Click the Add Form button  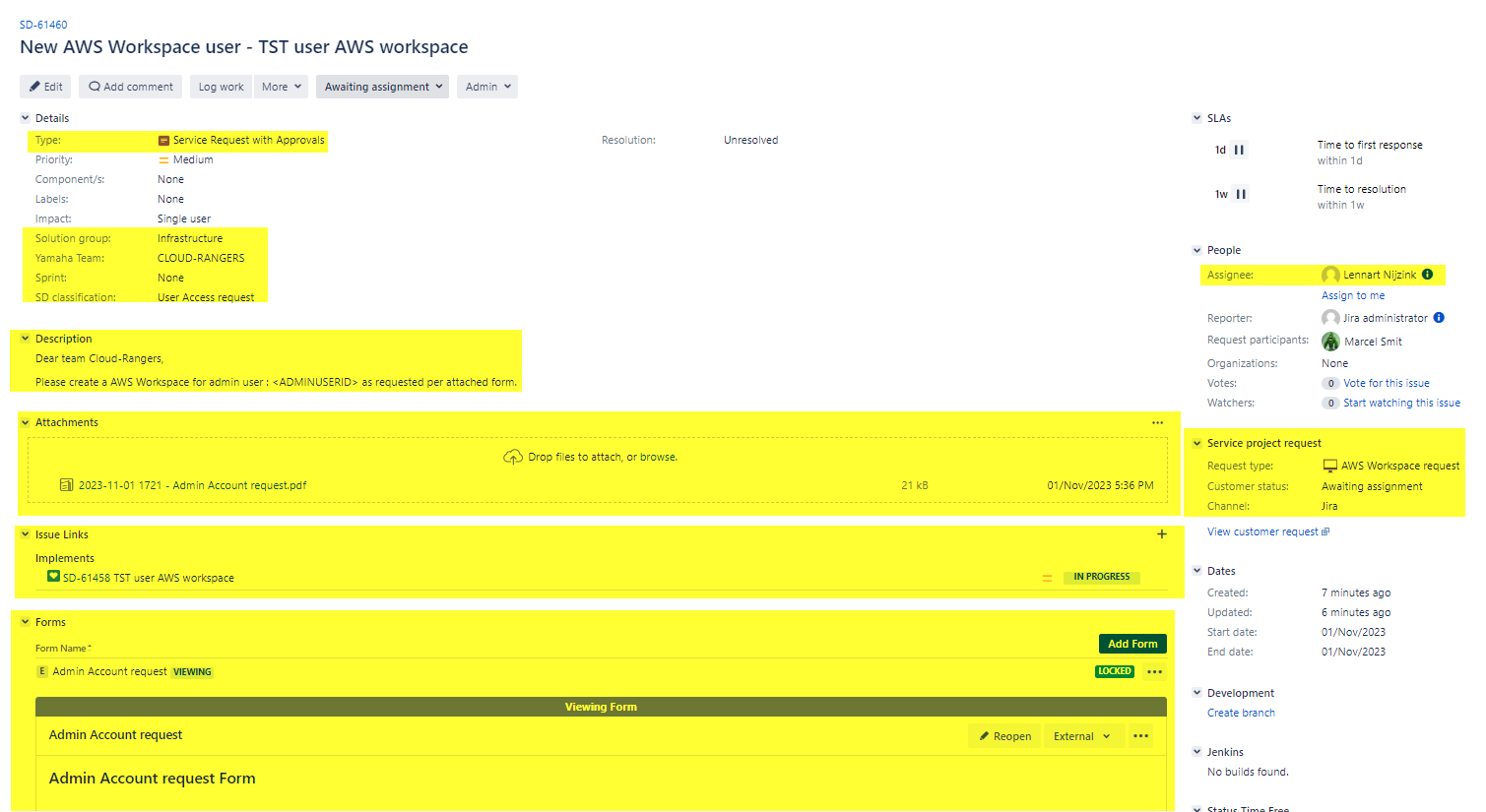coord(1132,644)
